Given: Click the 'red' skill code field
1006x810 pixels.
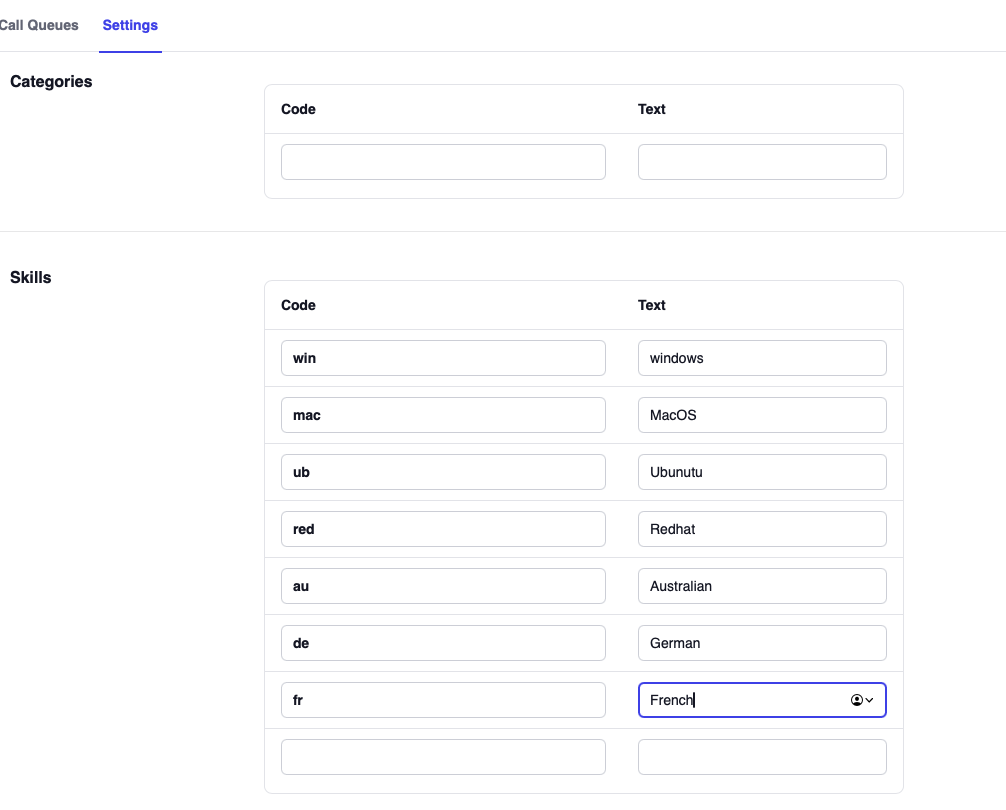Looking at the screenshot, I should click(443, 529).
